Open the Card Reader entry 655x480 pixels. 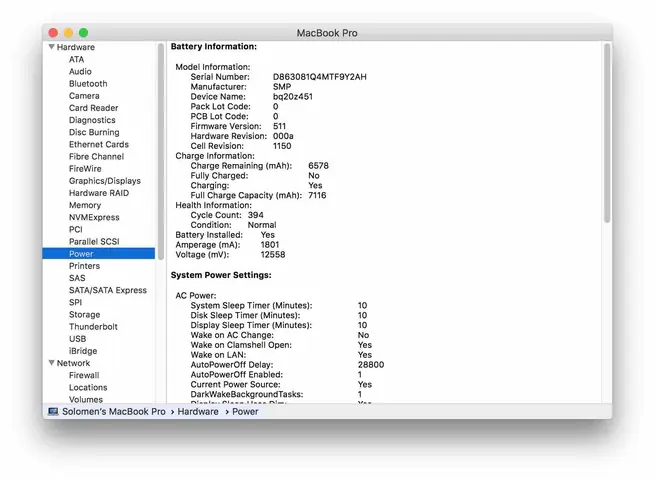tap(94, 108)
